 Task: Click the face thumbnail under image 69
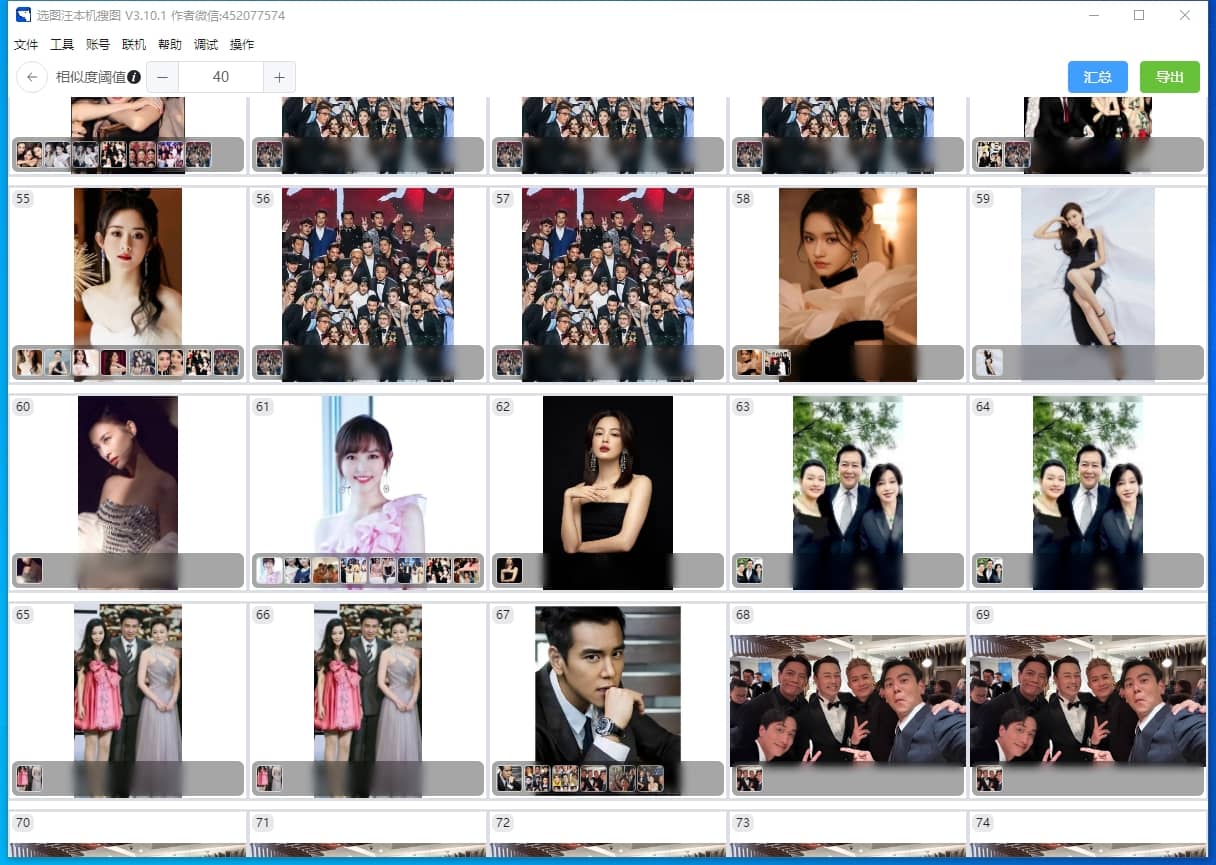(x=990, y=778)
